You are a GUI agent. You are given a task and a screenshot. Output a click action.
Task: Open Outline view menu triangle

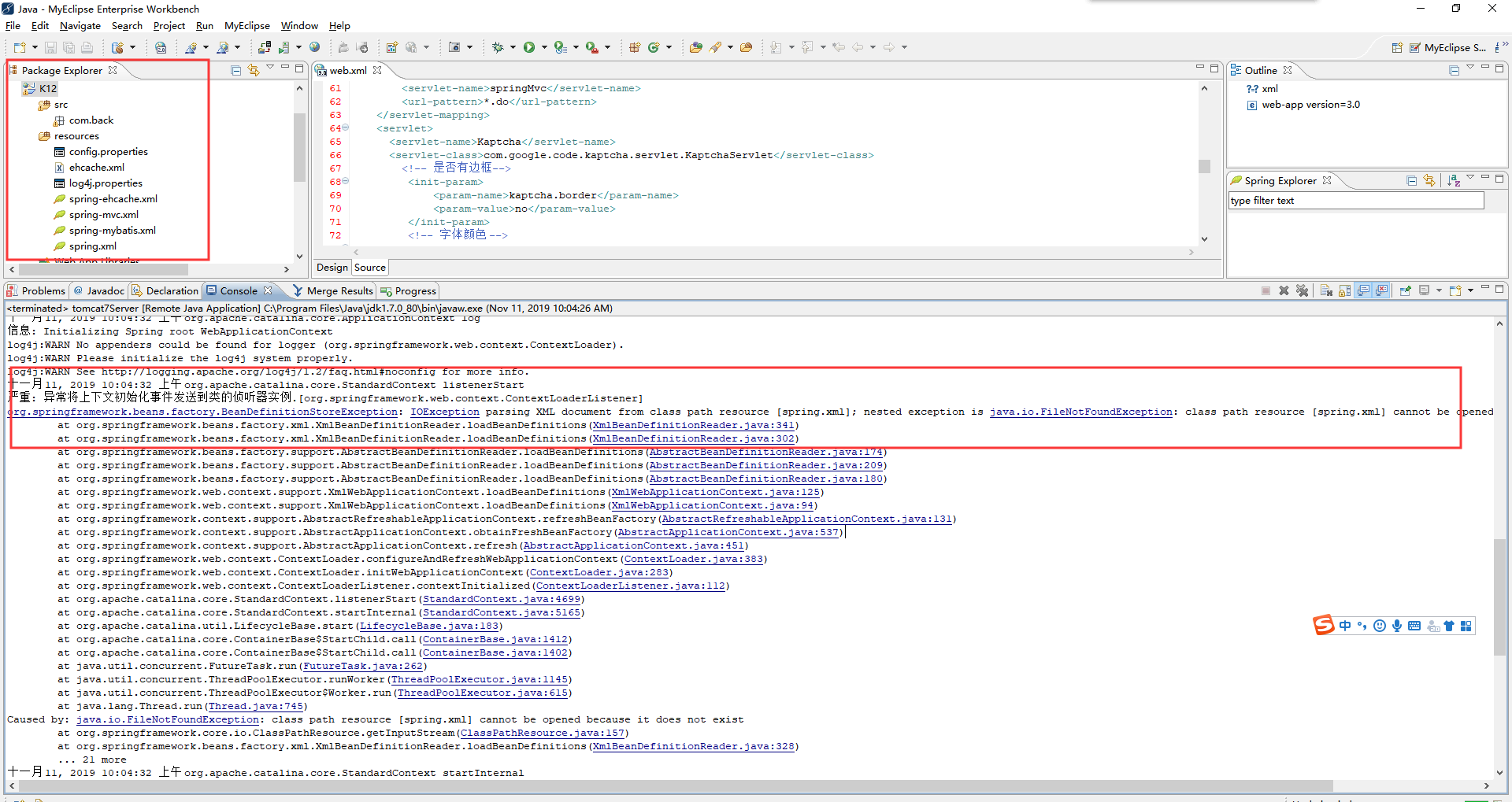click(x=1470, y=68)
